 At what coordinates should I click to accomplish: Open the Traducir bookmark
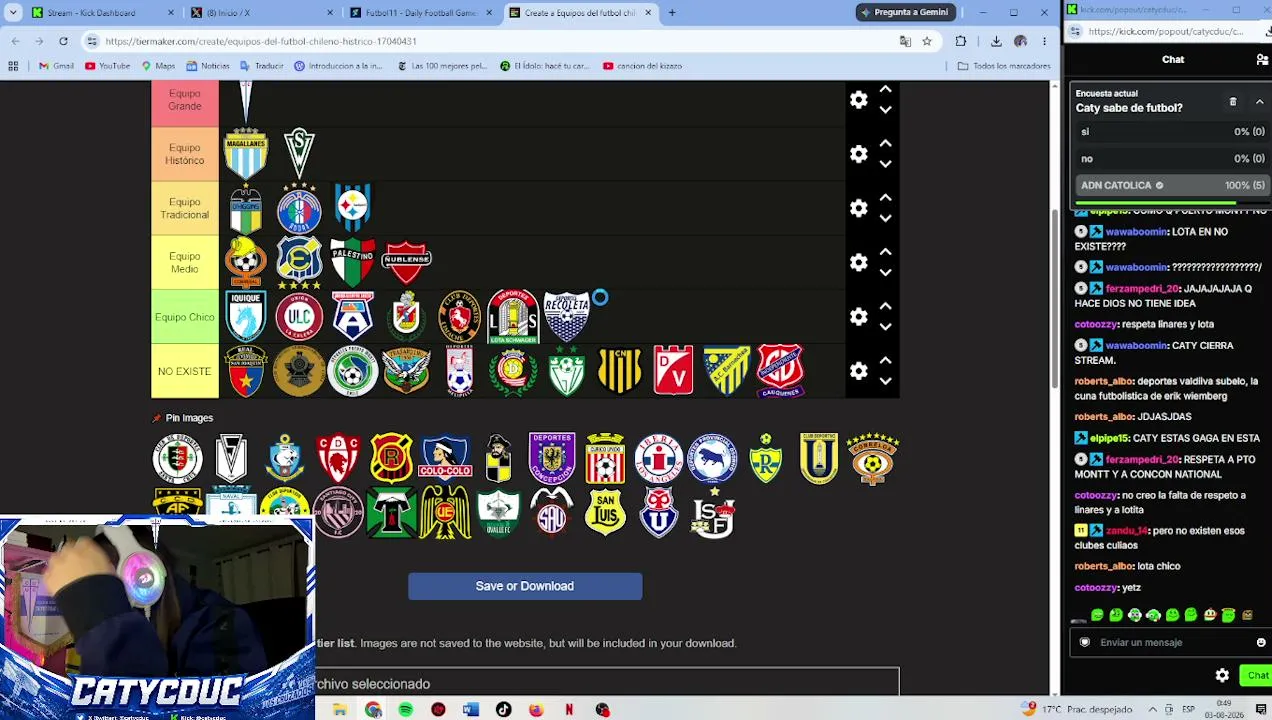coord(262,66)
